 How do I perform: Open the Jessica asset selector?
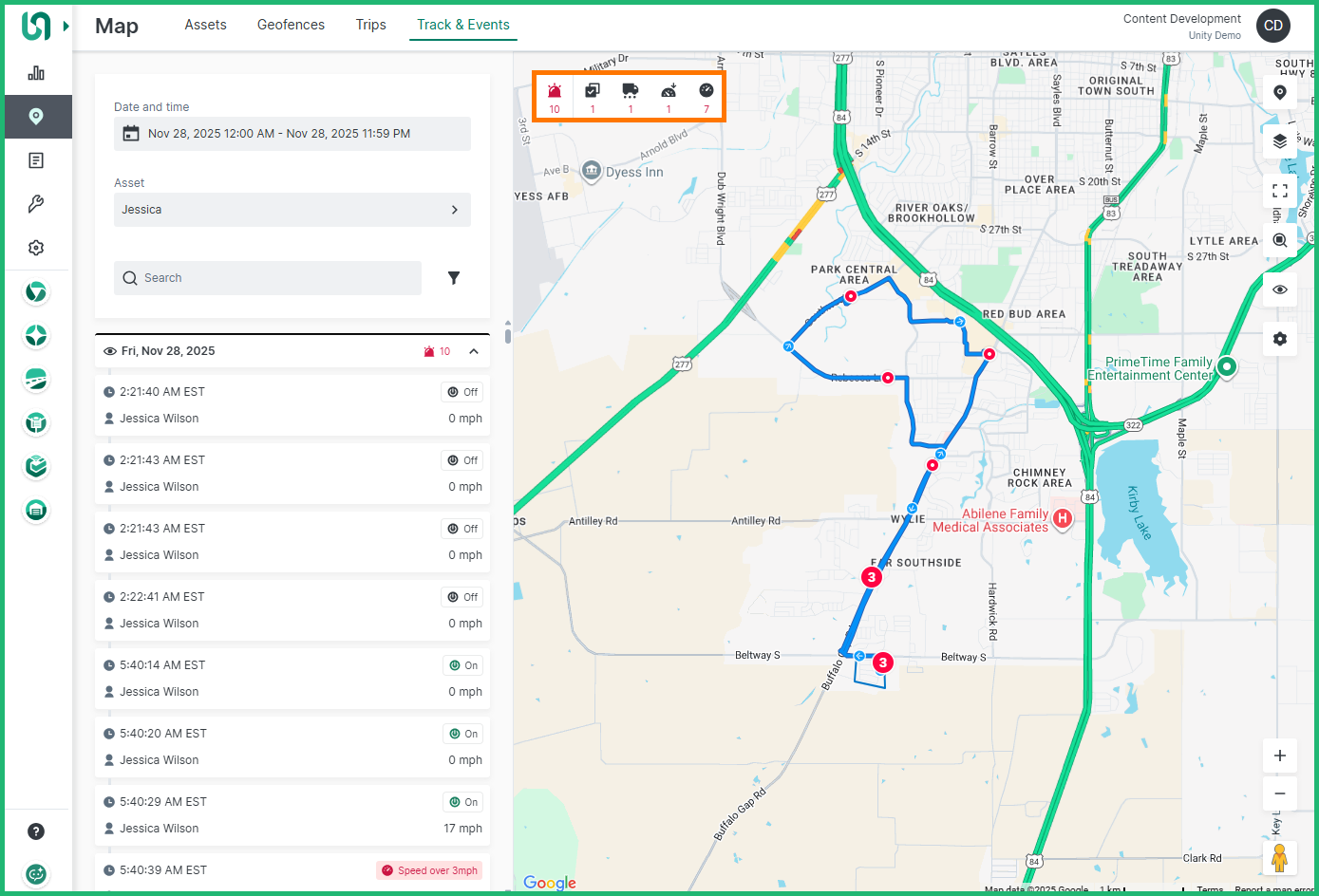coord(292,210)
